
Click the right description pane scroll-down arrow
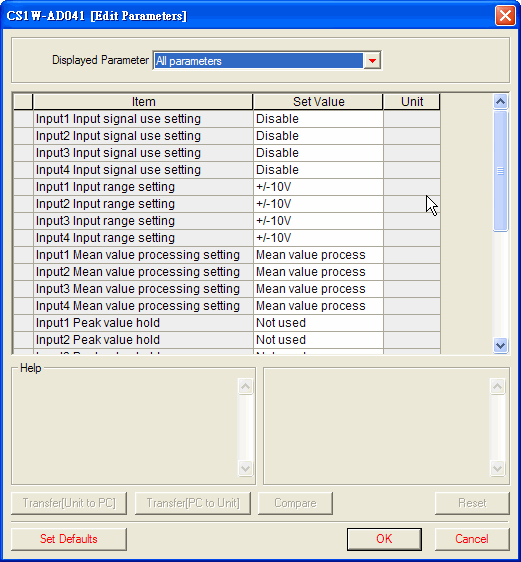[497, 468]
